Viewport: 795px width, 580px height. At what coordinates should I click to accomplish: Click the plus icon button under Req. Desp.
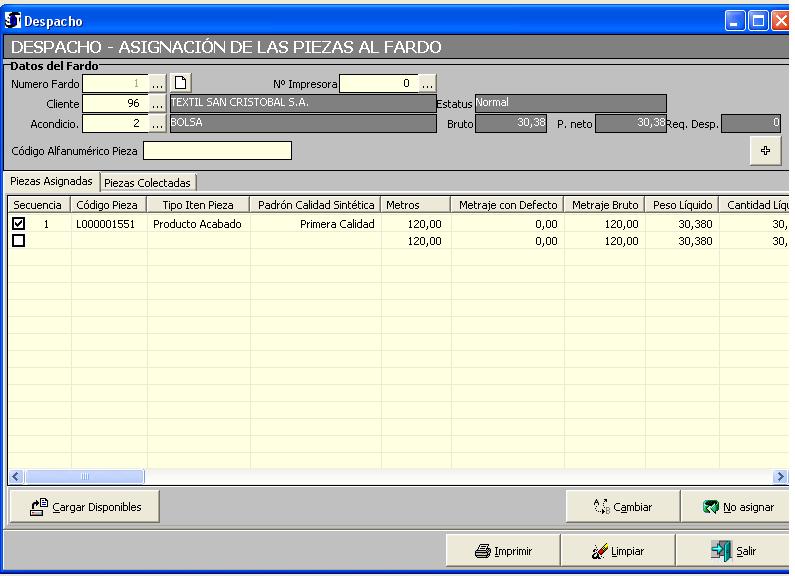[765, 150]
